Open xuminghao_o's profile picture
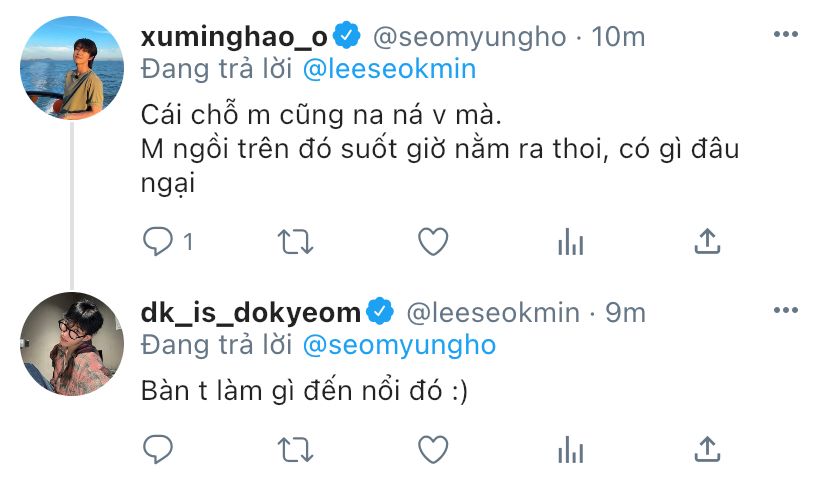Image resolution: width=828 pixels, height=481 pixels. (71, 67)
